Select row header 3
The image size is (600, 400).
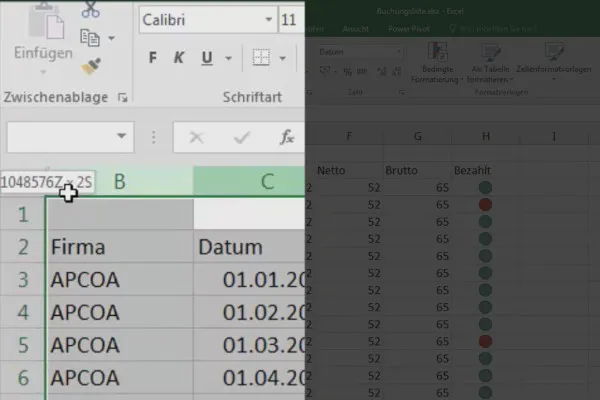tap(23, 280)
